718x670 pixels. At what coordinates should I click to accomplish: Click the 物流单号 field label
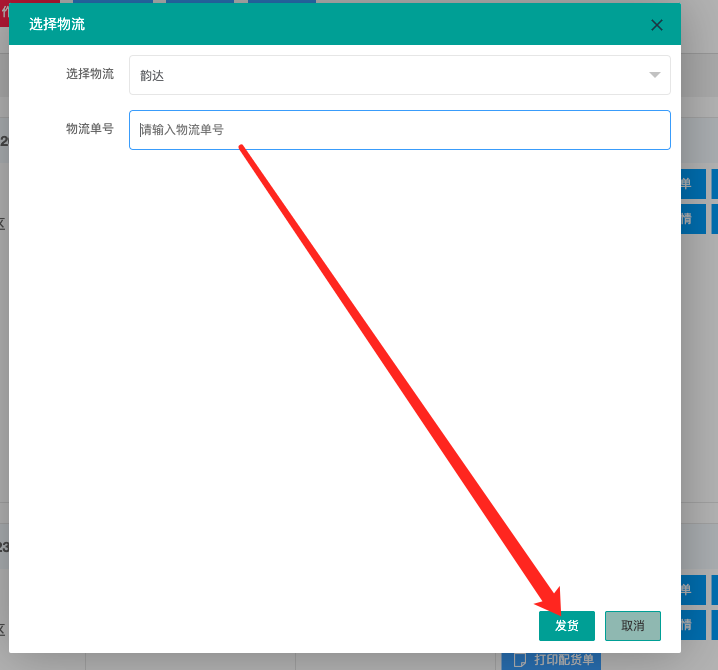point(90,129)
